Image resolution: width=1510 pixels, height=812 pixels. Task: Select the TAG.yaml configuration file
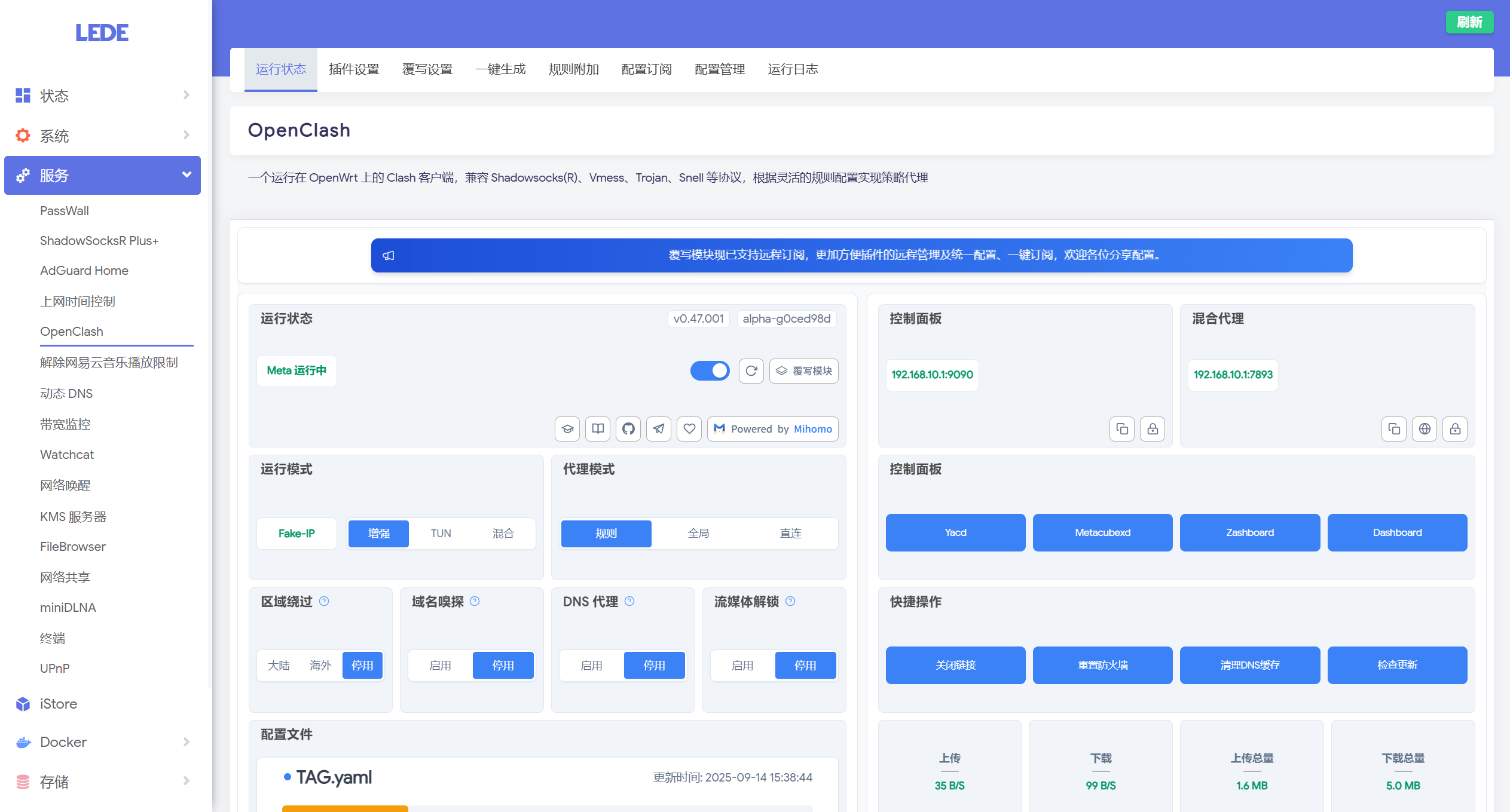335,777
